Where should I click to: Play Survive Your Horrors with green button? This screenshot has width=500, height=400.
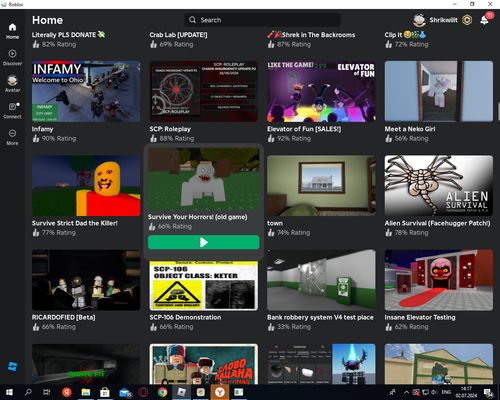pos(204,242)
